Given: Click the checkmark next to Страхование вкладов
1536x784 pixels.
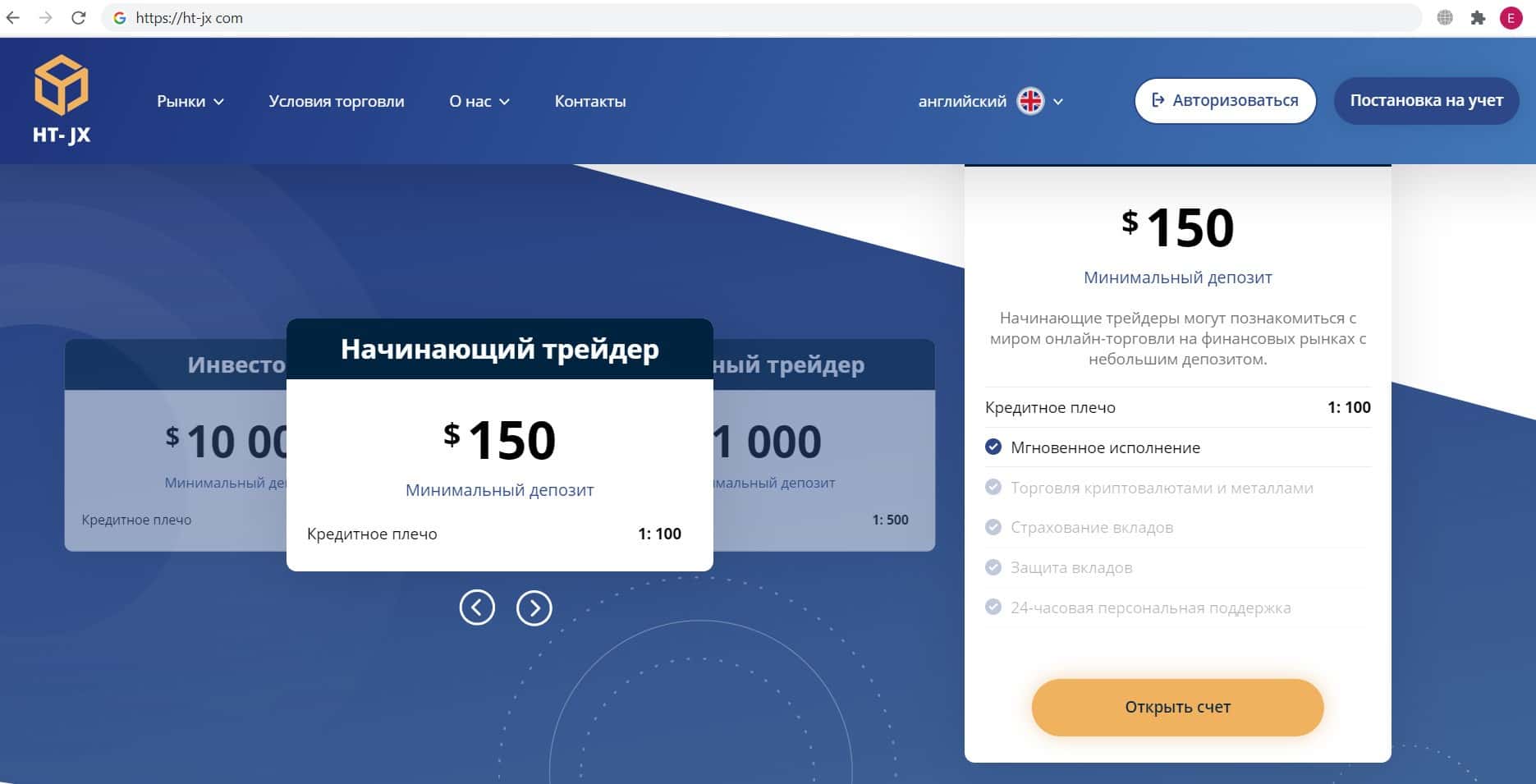Looking at the screenshot, I should coord(993,527).
